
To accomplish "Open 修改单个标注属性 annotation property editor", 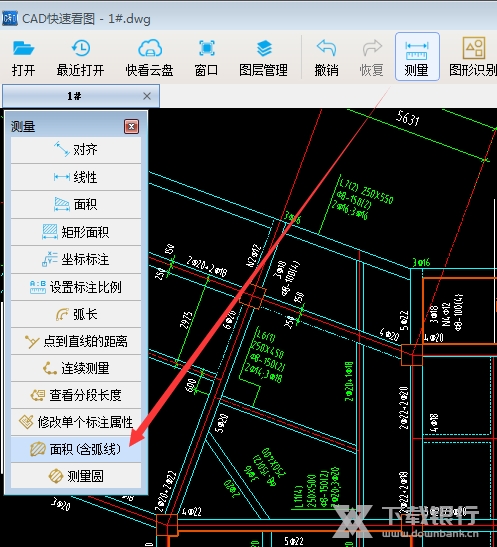I will pyautogui.click(x=76, y=422).
